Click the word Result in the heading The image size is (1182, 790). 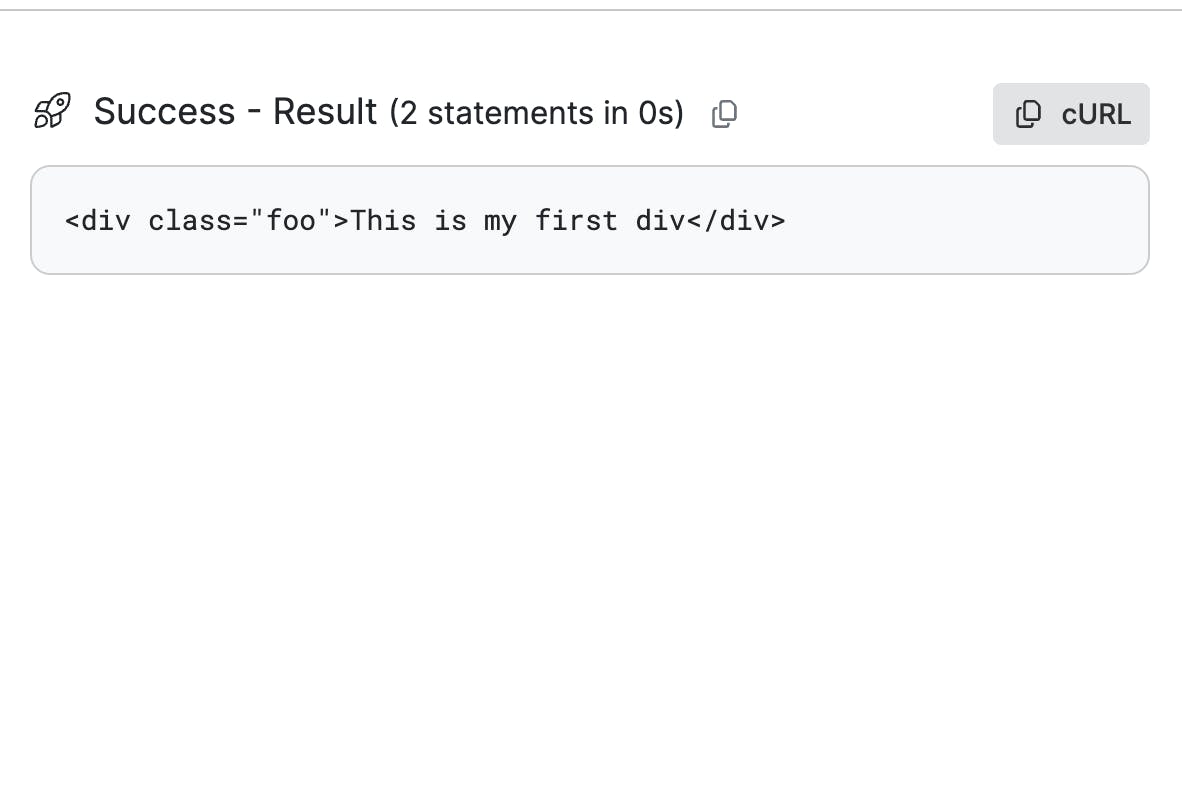pos(325,112)
